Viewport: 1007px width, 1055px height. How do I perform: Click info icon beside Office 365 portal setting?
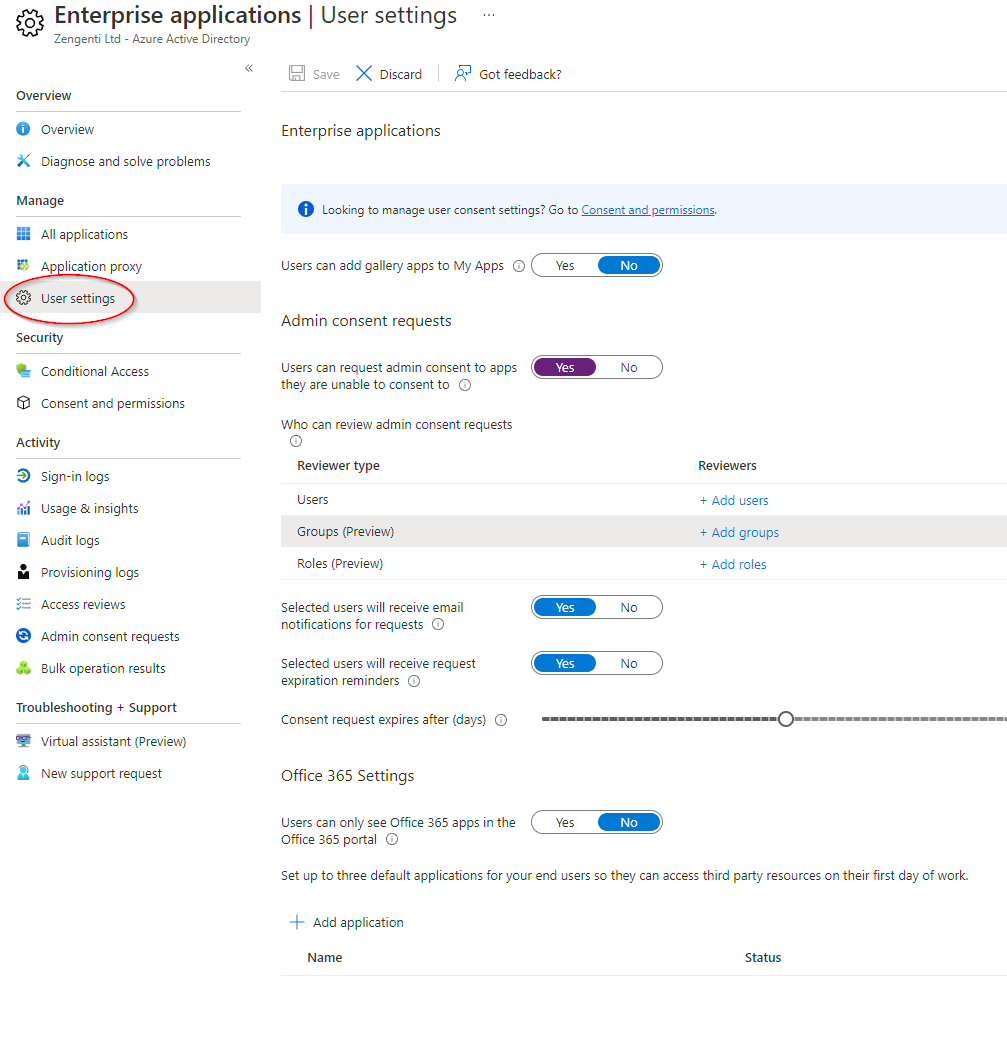click(x=392, y=840)
